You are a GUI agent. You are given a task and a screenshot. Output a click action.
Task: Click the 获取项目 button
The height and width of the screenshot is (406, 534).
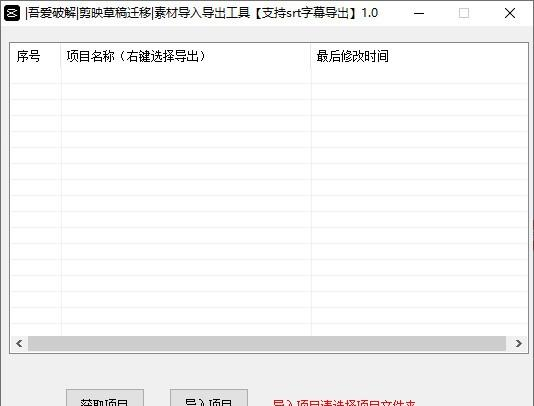[105, 398]
